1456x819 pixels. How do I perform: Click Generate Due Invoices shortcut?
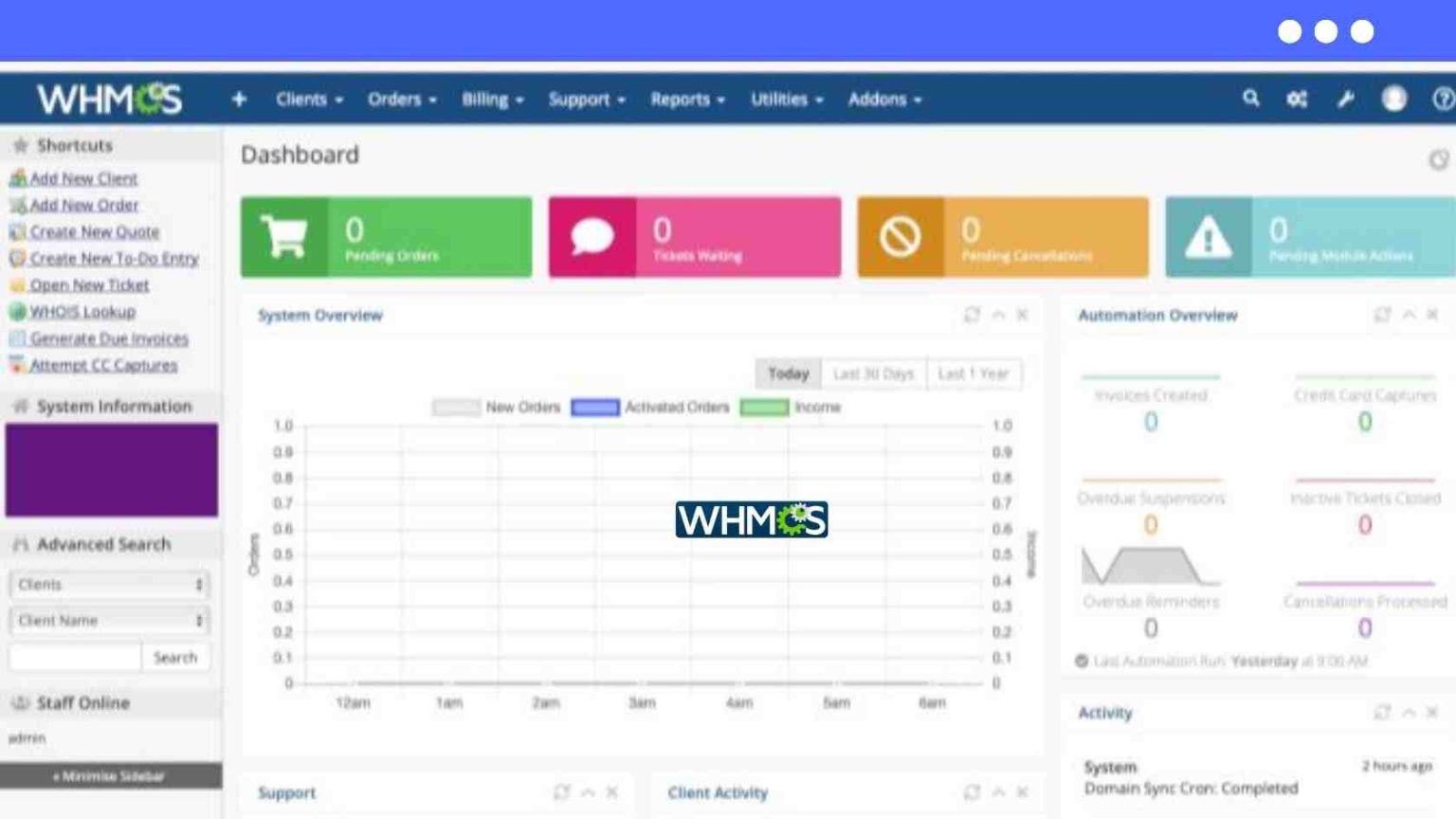coord(109,338)
